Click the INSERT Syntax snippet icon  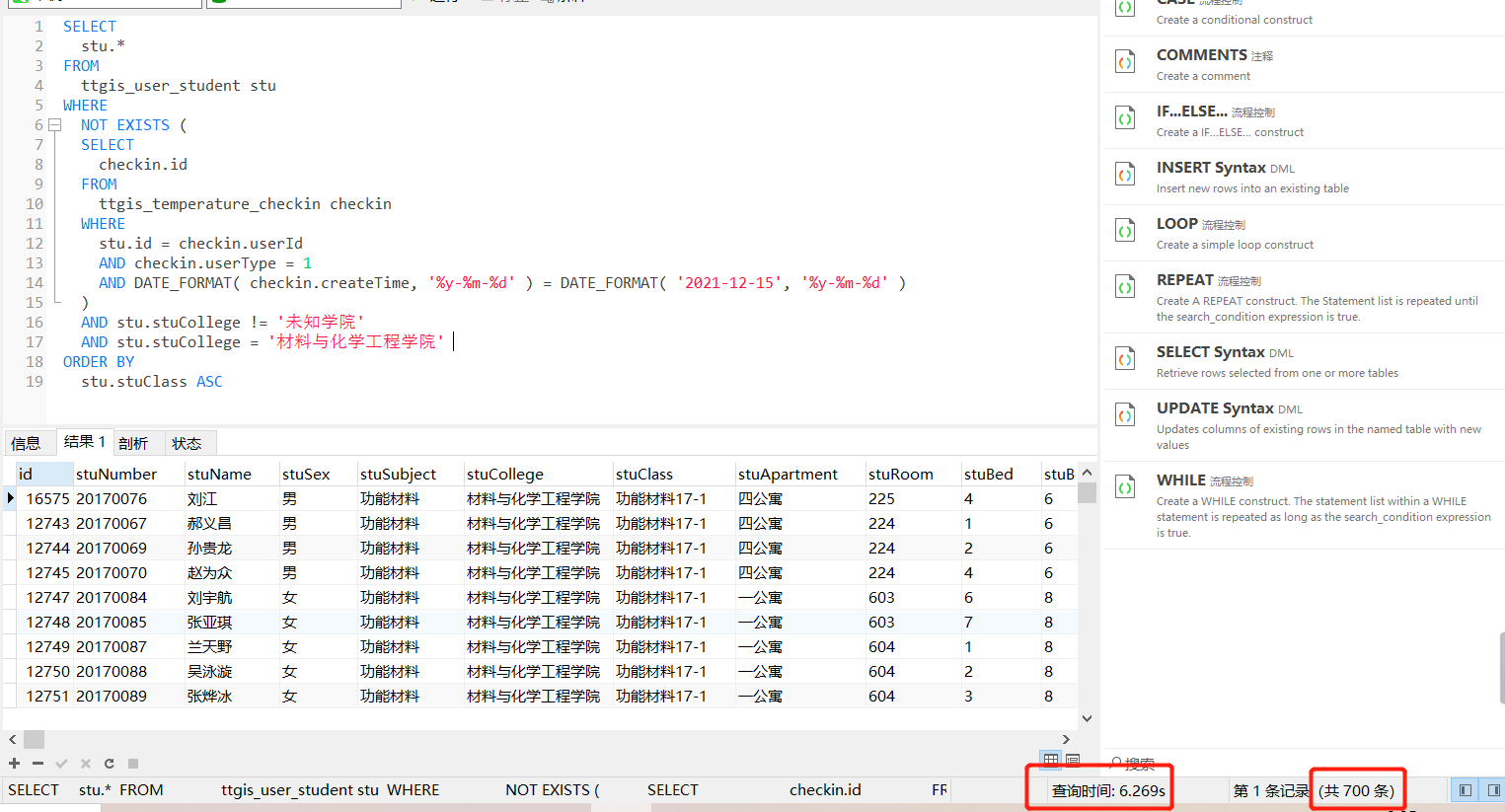pyautogui.click(x=1125, y=175)
